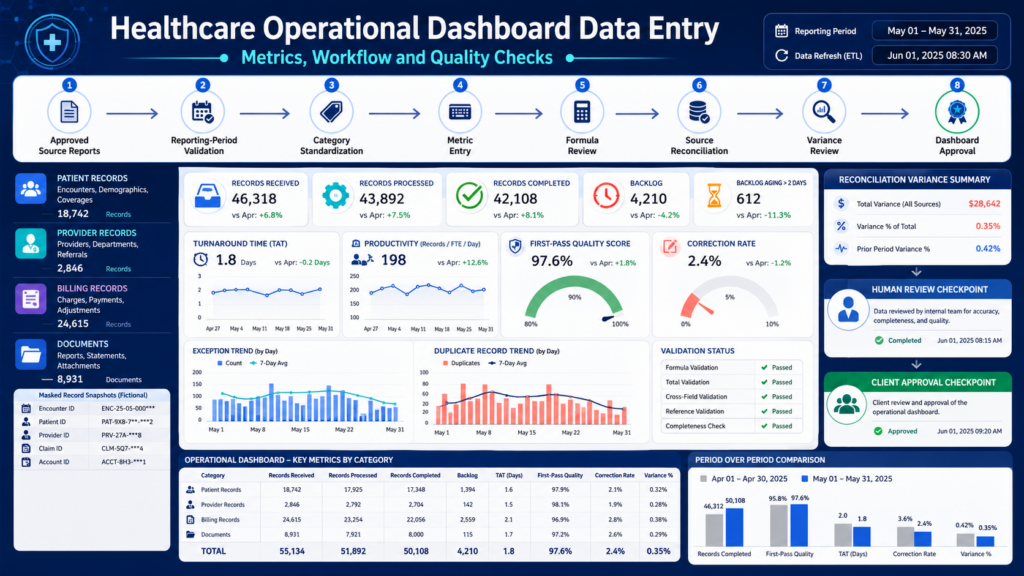Image resolution: width=1024 pixels, height=576 pixels.
Task: Select the Source Reconciliation database icon
Action: (699, 112)
